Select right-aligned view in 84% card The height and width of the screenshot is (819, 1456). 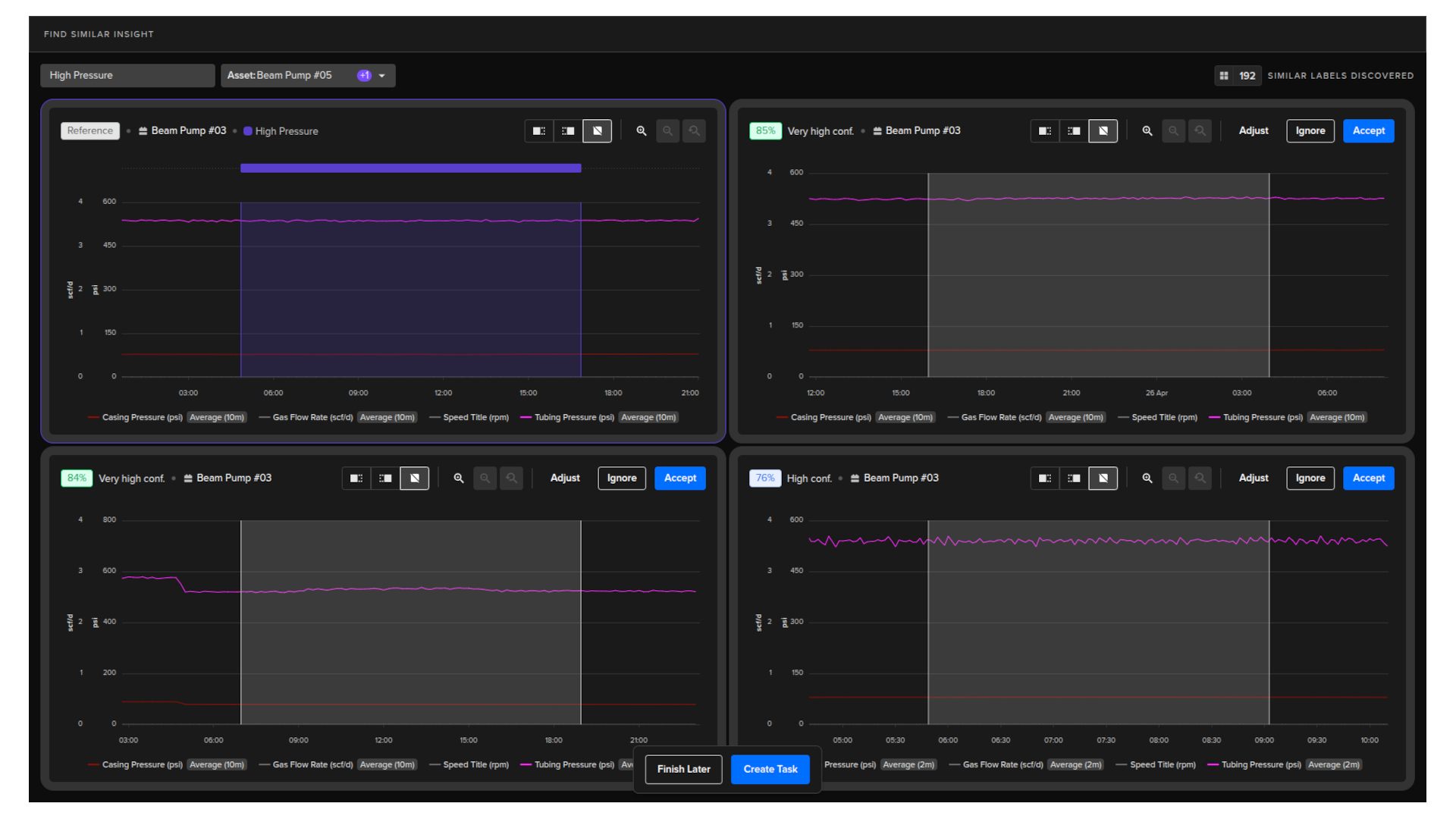point(385,479)
